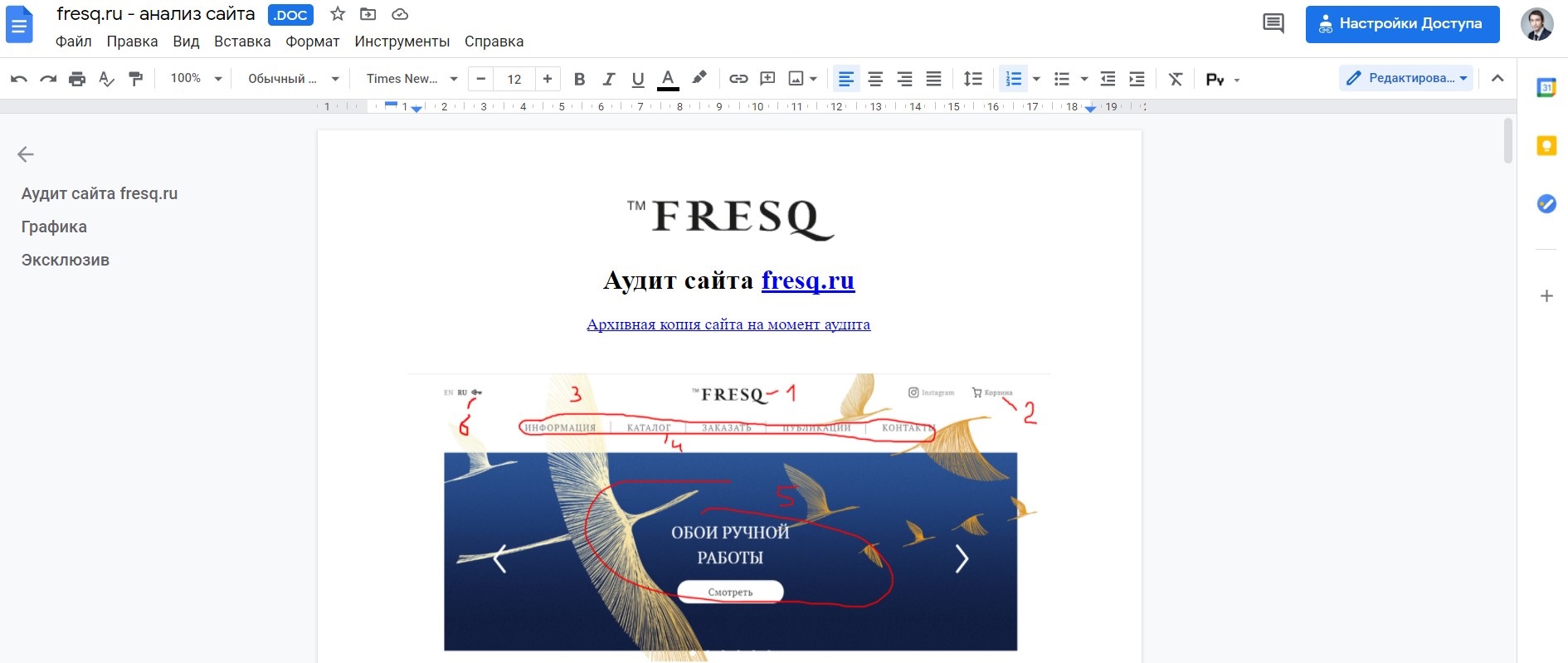This screenshot has height=663, width=1568.
Task: Insert an image
Action: tap(796, 79)
